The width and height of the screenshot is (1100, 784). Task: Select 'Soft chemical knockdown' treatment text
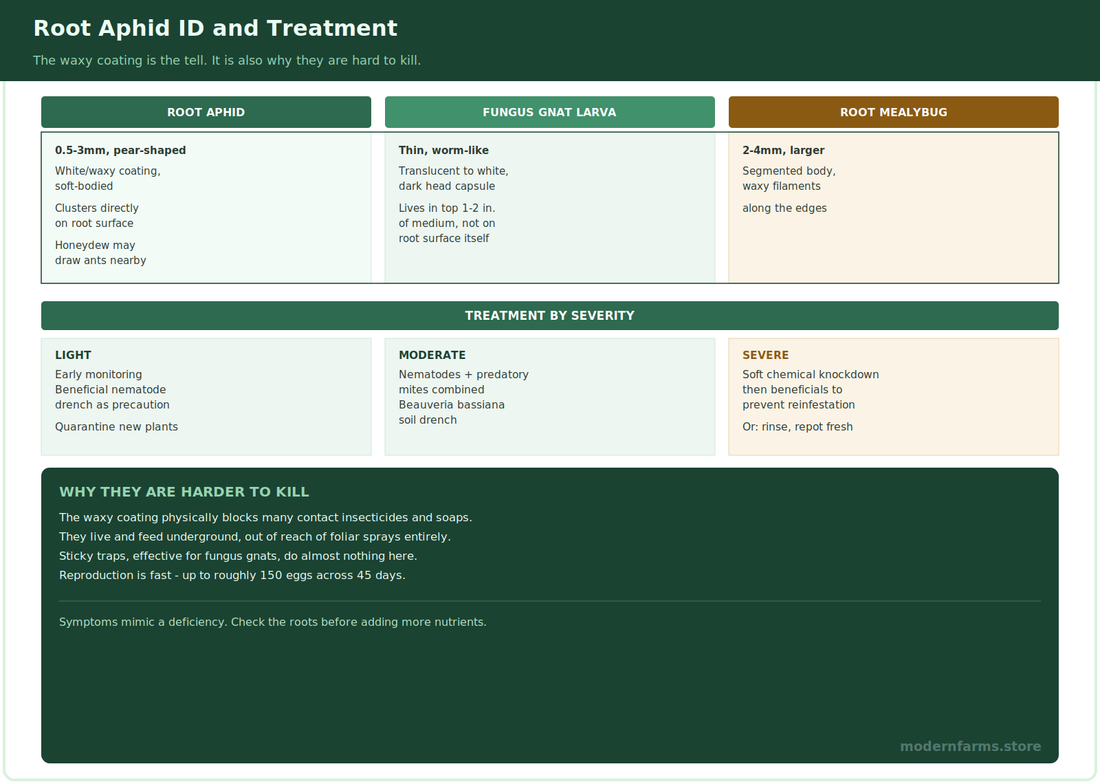coord(810,374)
